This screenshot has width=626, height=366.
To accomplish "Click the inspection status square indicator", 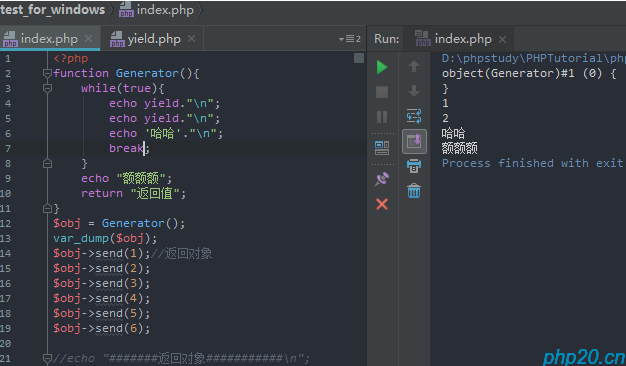I will point(359,58).
